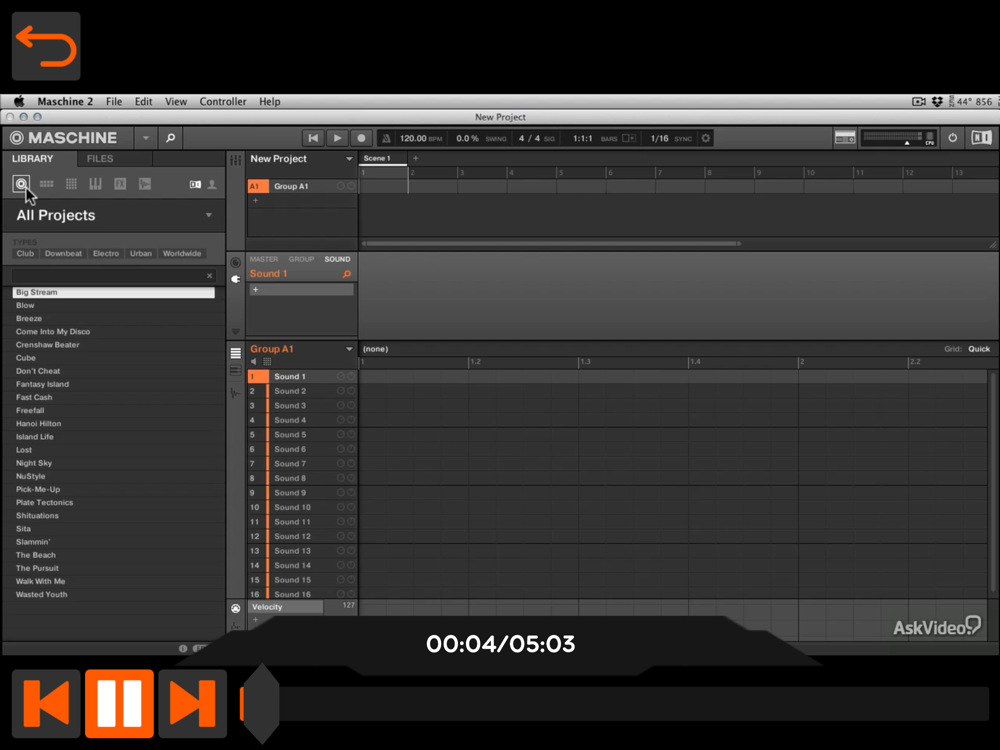Select the plug-in icon in control area
The height and width of the screenshot is (750, 1000).
point(235,279)
